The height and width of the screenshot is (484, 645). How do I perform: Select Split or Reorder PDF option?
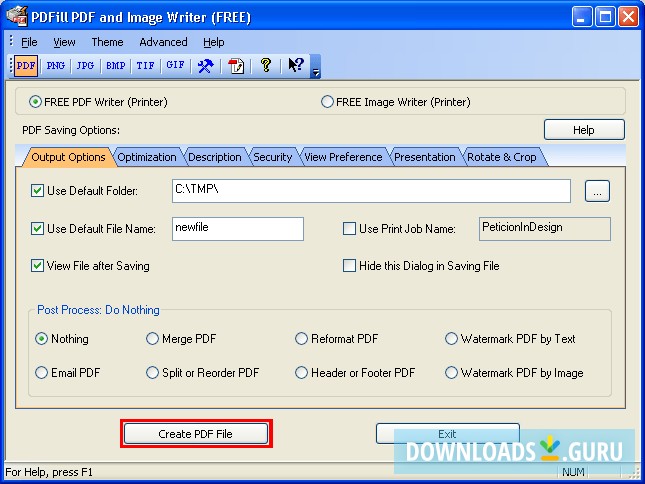click(x=152, y=373)
